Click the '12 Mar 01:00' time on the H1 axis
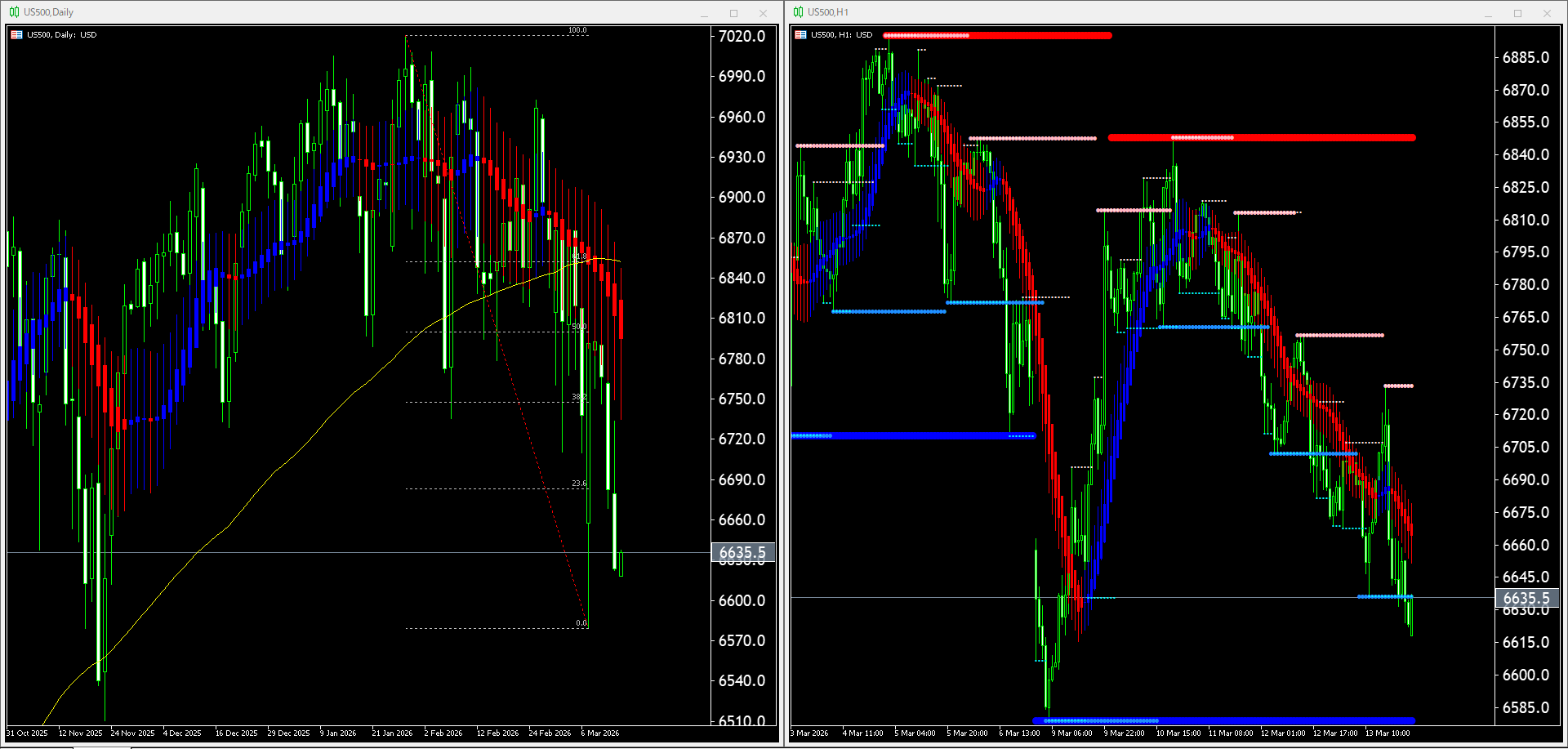The height and width of the screenshot is (749, 1568). tap(1283, 733)
